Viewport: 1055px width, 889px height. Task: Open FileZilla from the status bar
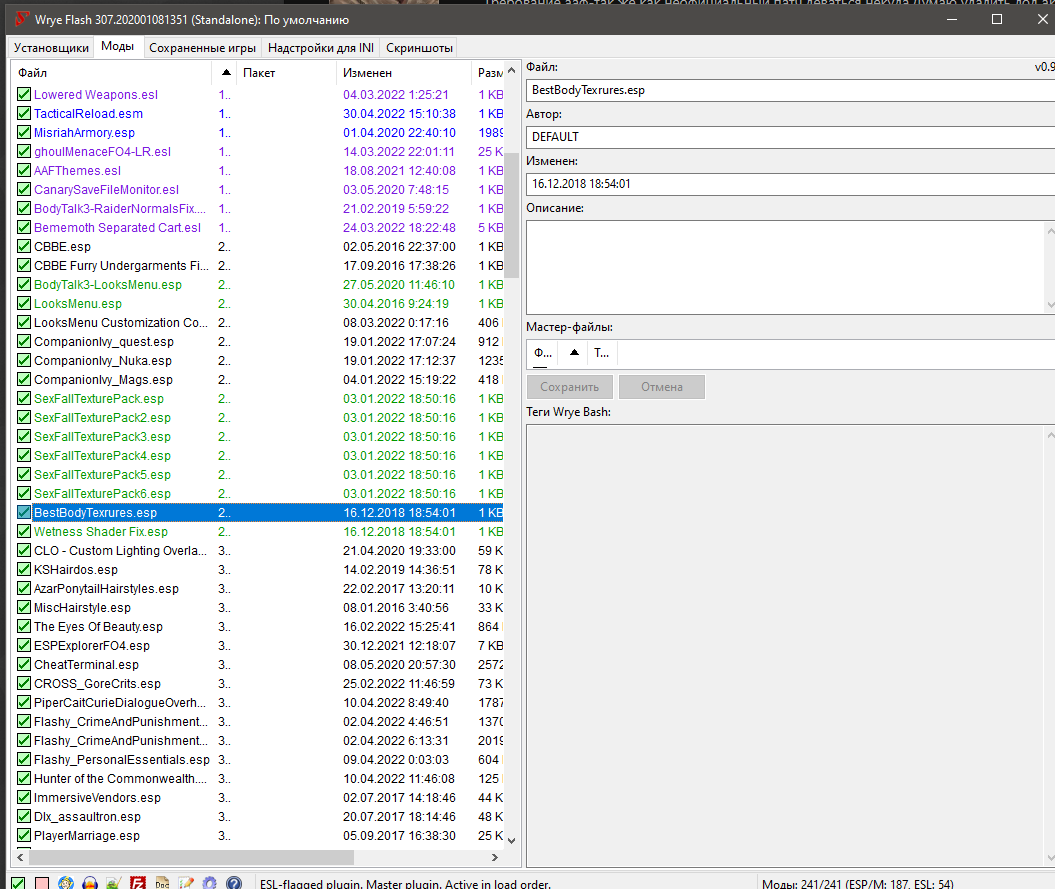(x=138, y=883)
